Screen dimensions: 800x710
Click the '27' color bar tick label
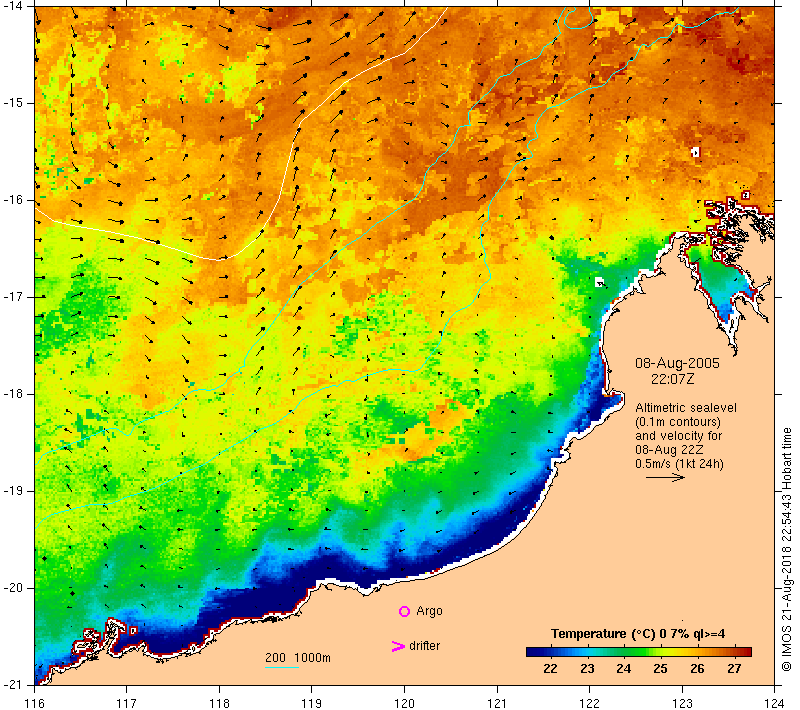coord(734,669)
